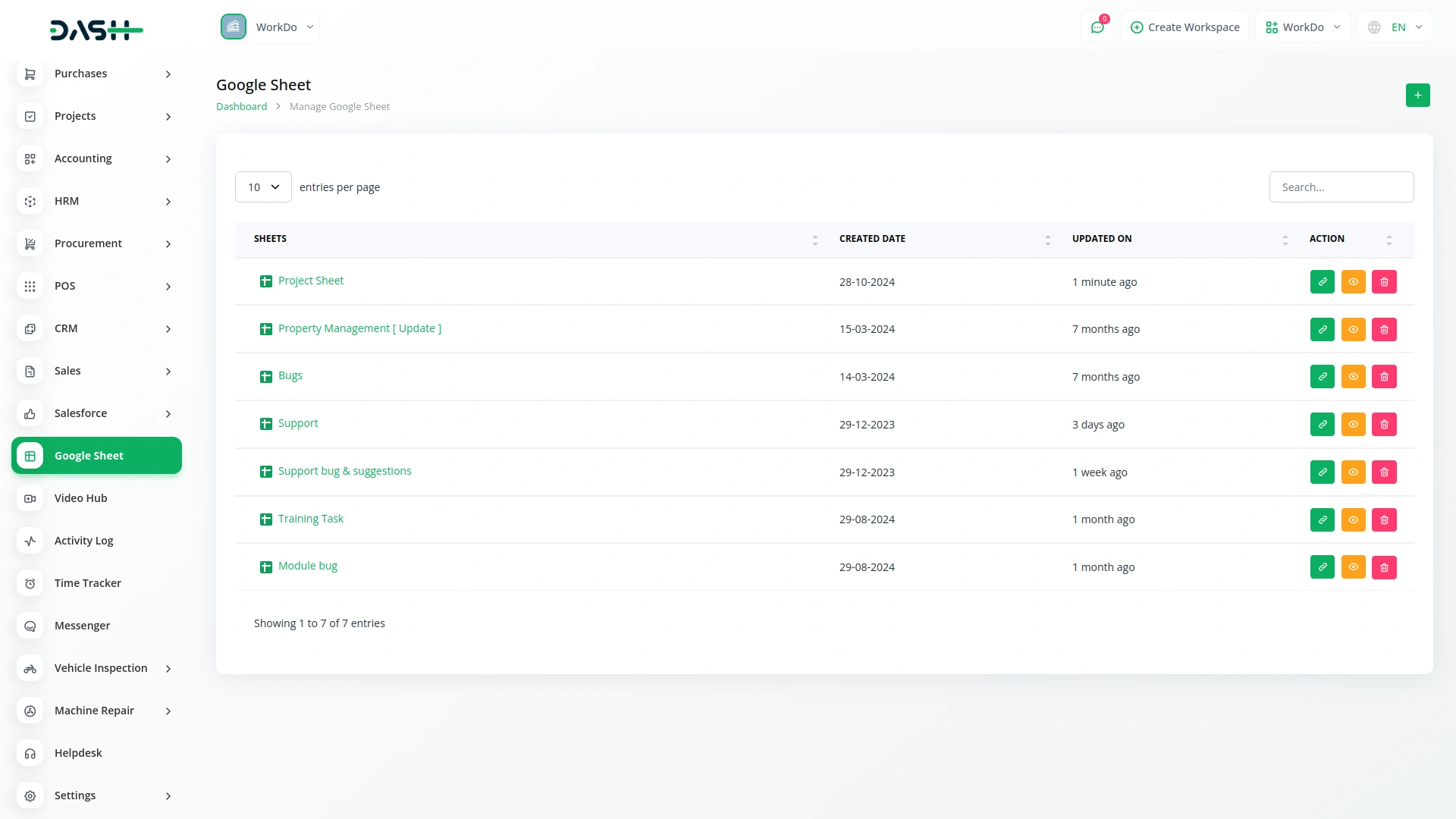Open the Sales menu item

tap(97, 371)
